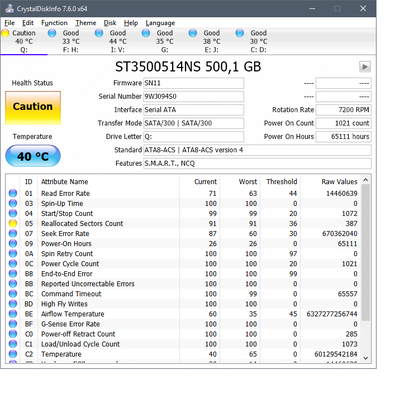
Task: Select the Good disk F: H: icon
Action: pos(52,33)
